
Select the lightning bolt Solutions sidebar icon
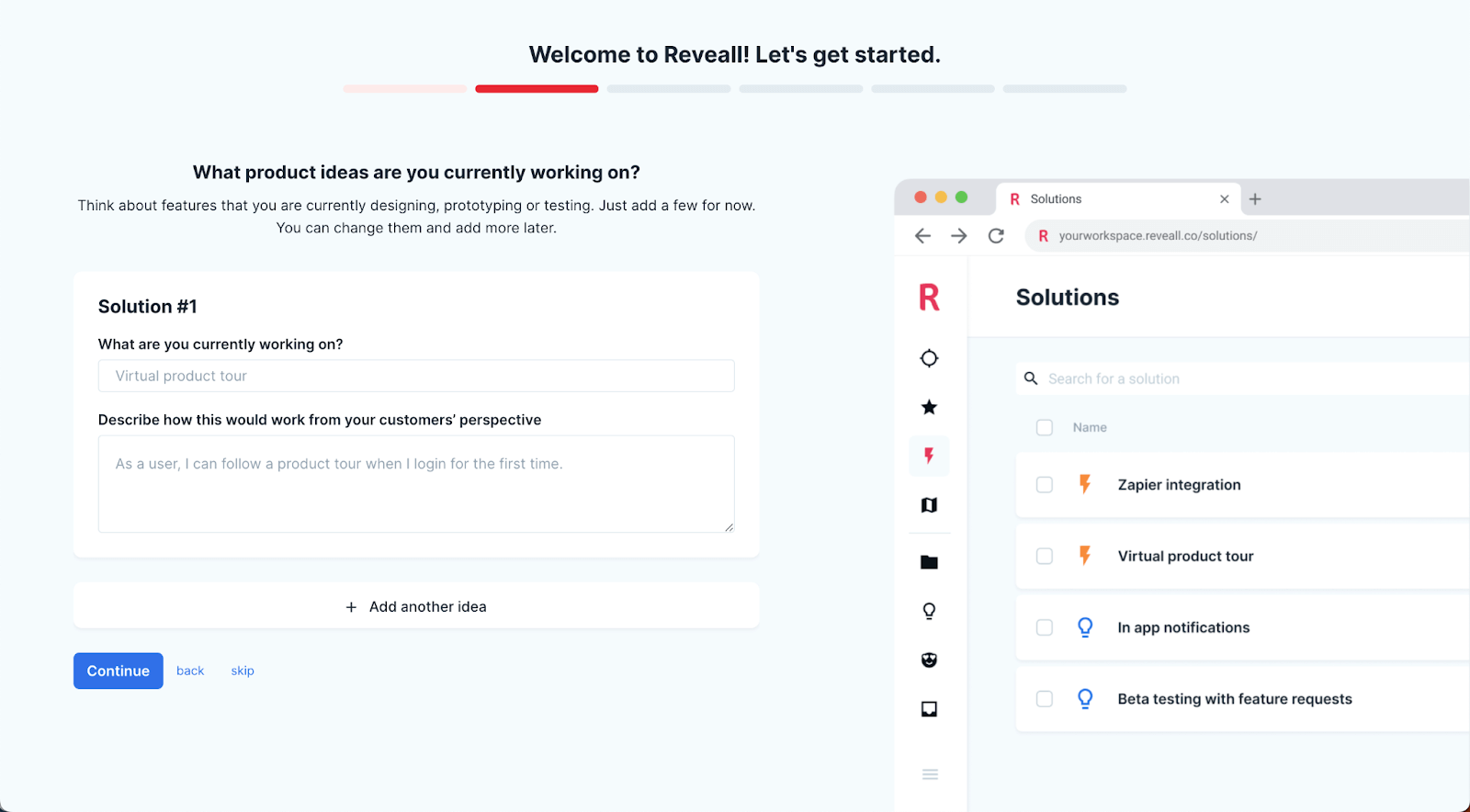[x=929, y=456]
